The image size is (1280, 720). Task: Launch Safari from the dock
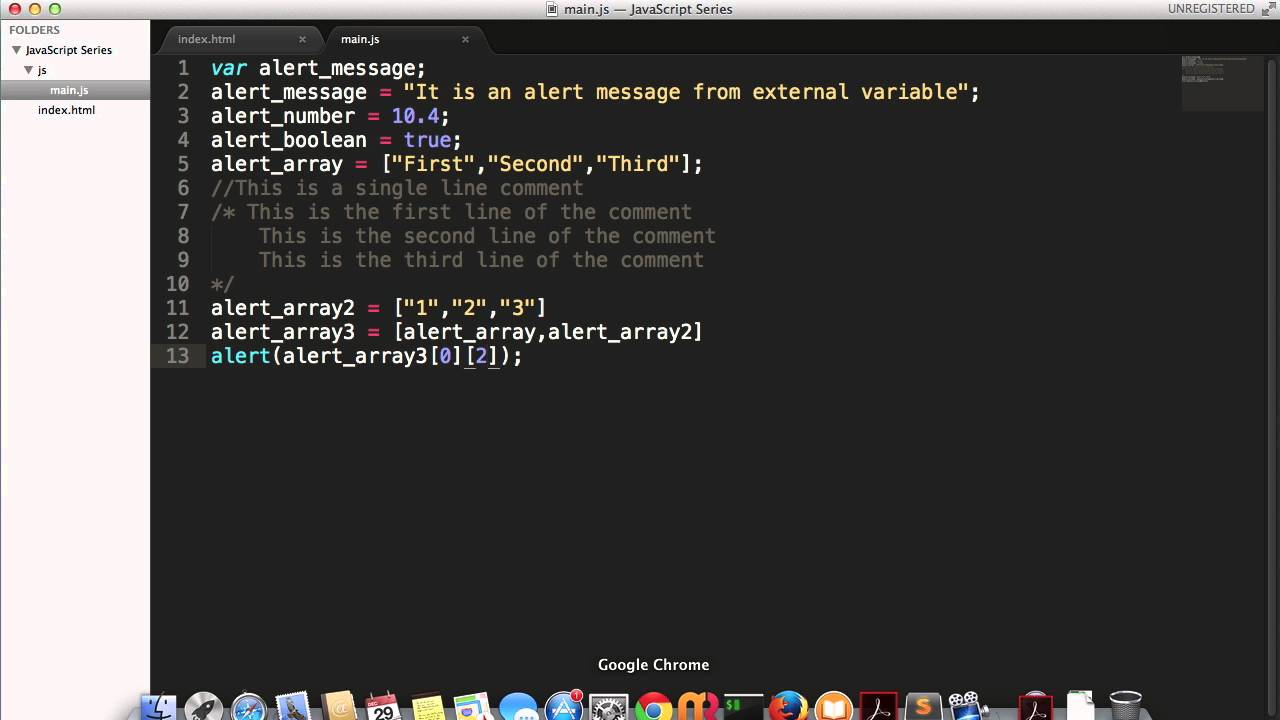249,707
